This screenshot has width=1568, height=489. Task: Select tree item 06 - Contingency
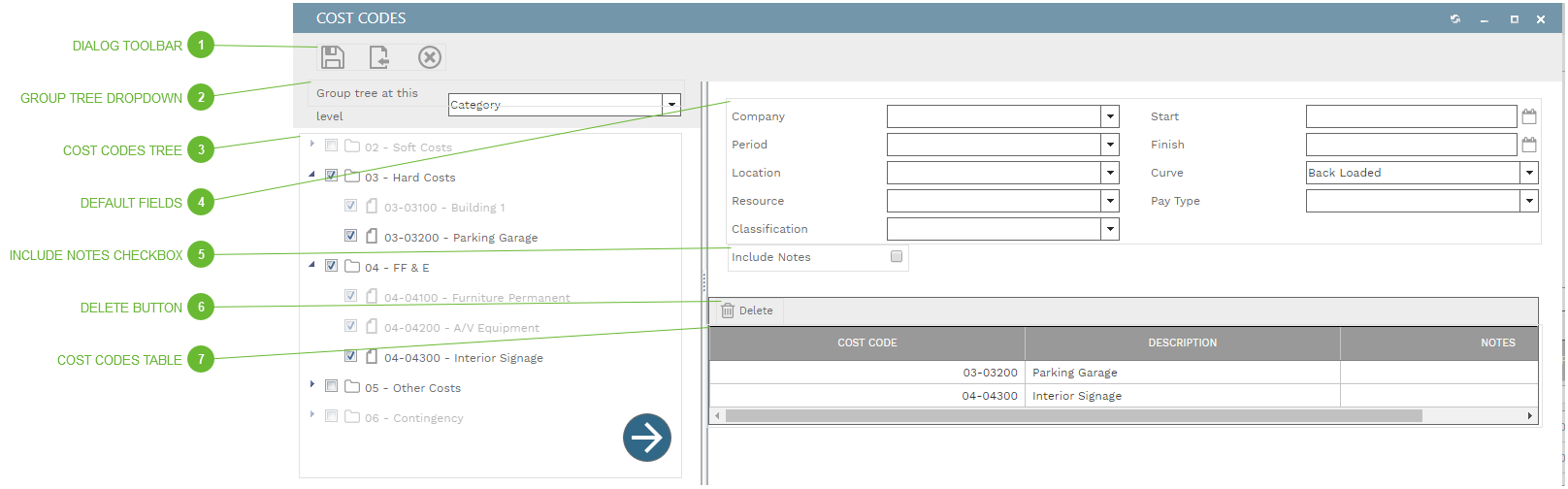click(x=414, y=418)
